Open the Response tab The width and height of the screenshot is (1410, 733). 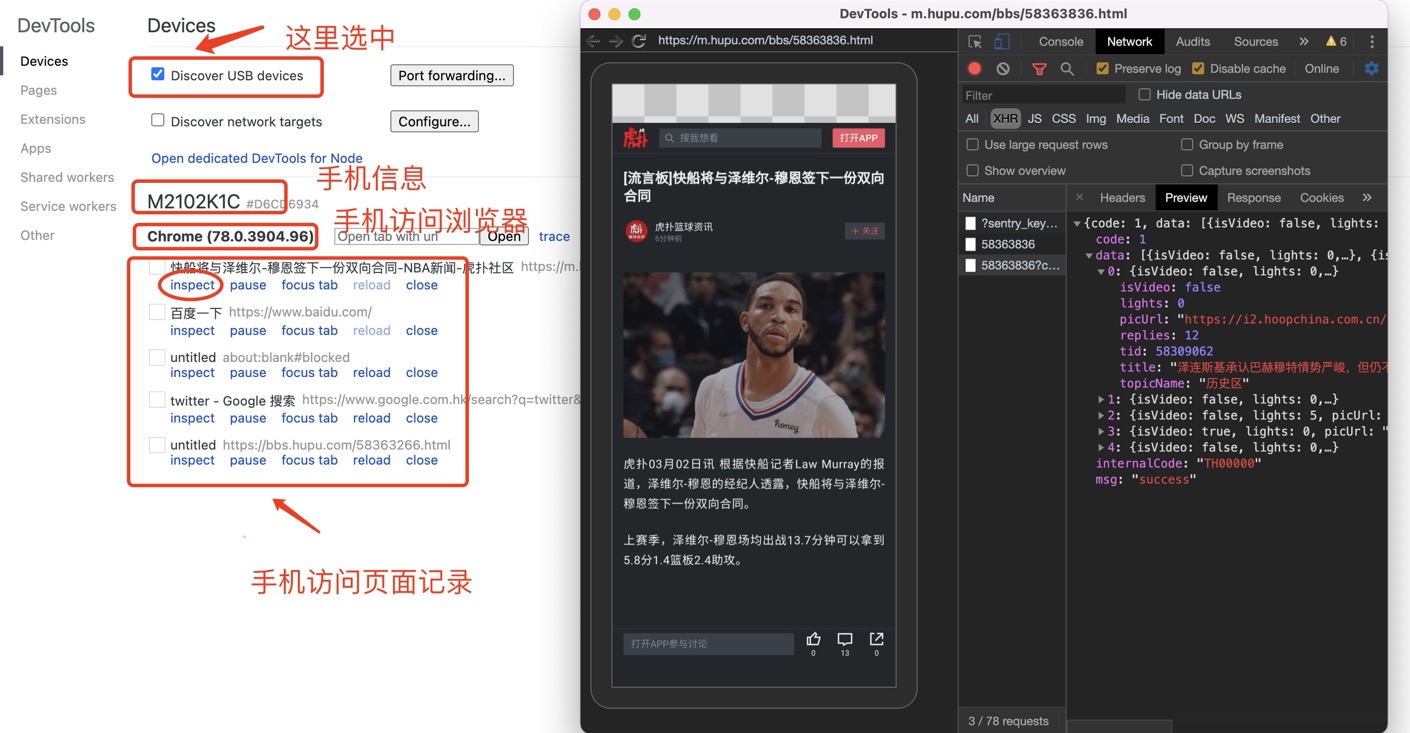(1253, 198)
